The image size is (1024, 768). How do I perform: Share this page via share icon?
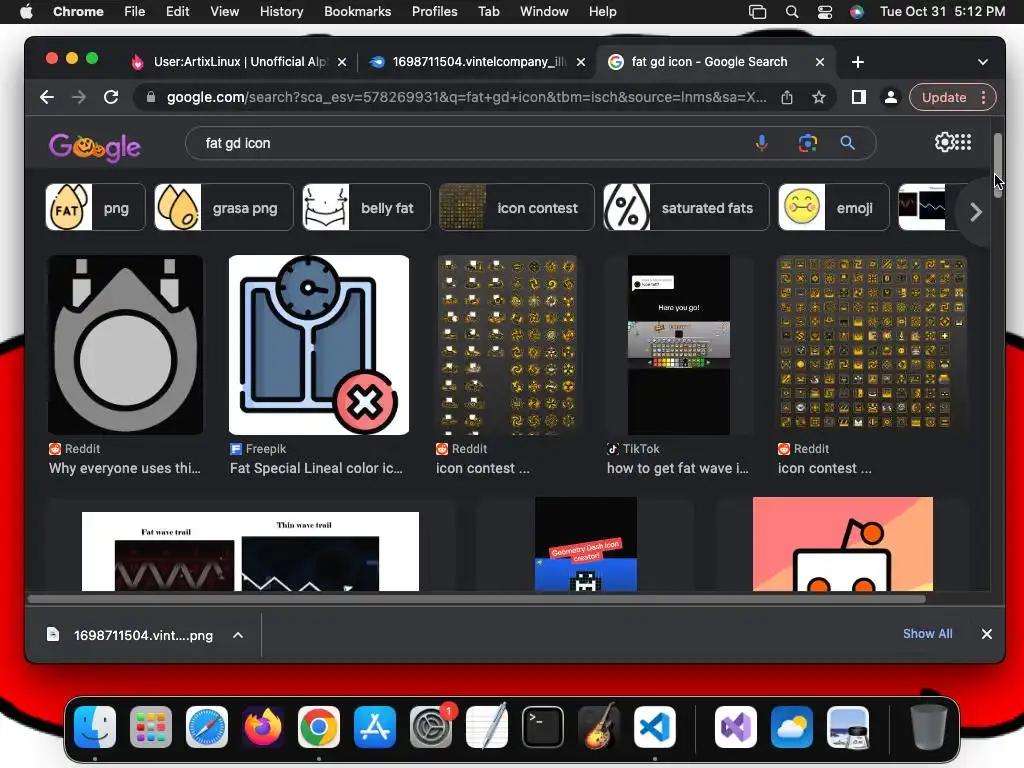click(787, 97)
